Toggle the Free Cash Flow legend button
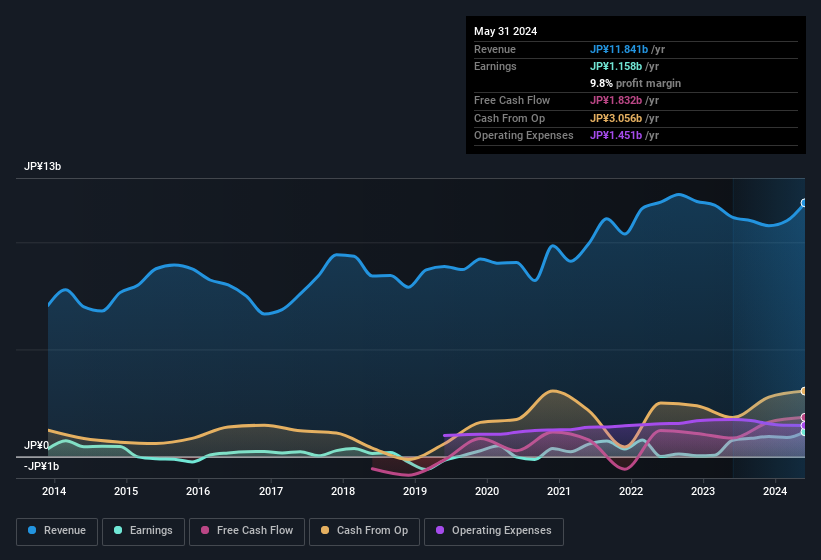The width and height of the screenshot is (821, 560). [247, 531]
